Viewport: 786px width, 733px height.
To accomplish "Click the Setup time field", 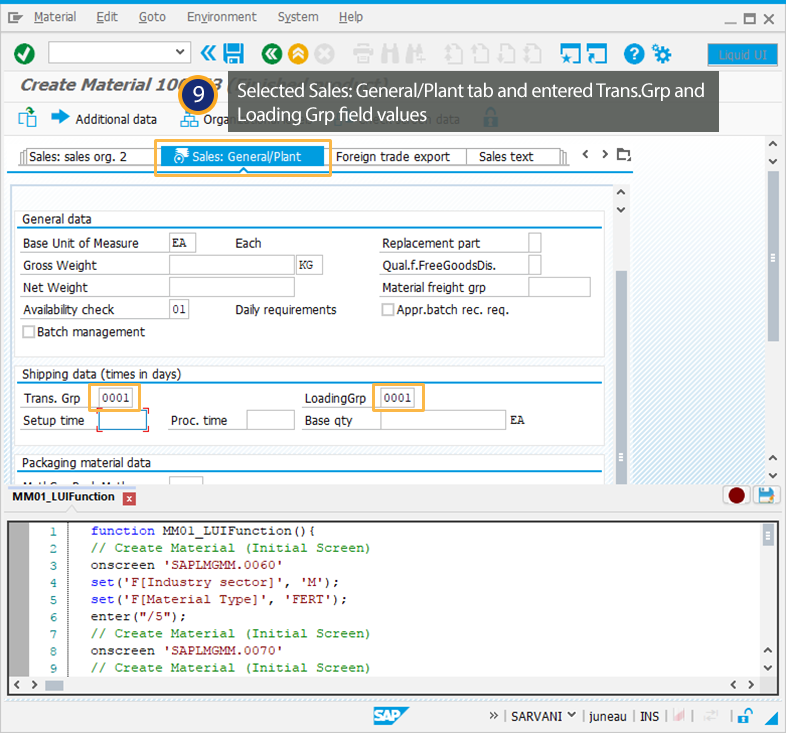I will click(x=123, y=420).
